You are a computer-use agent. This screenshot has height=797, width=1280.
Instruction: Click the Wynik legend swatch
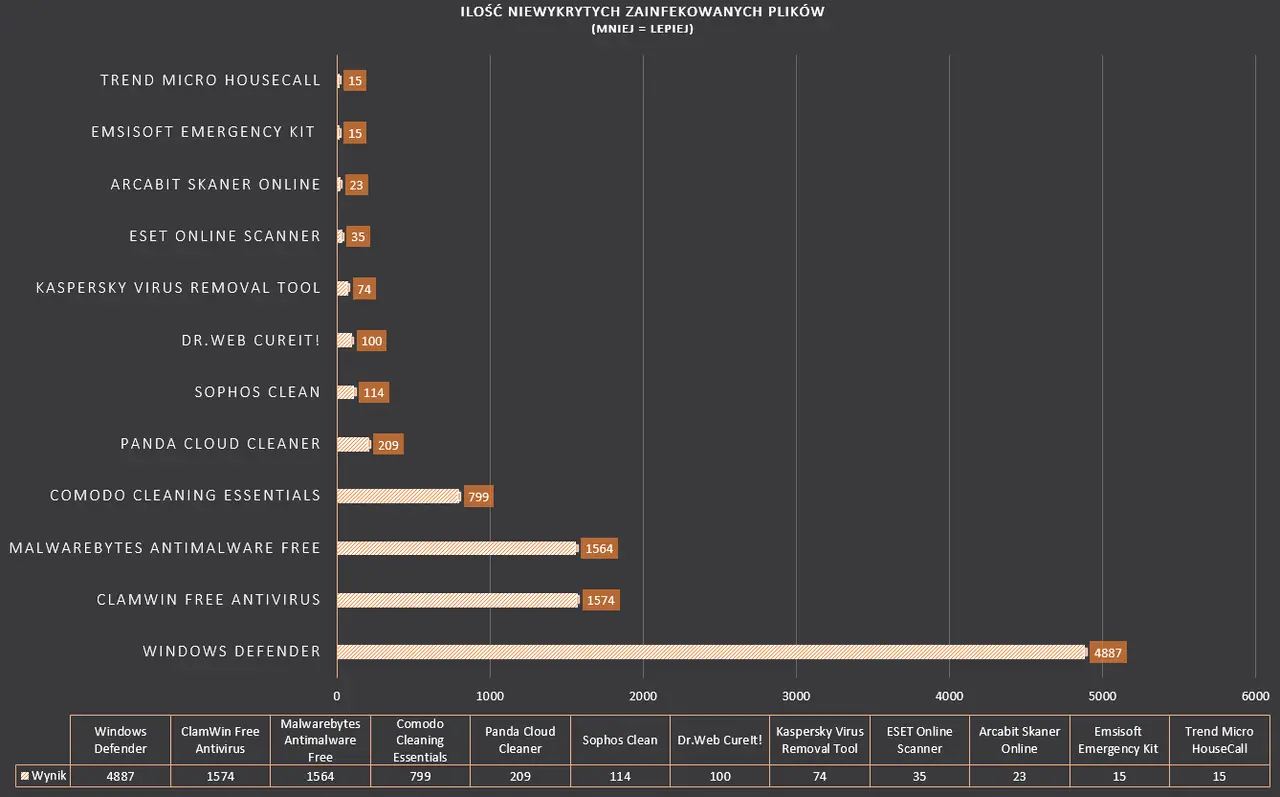(x=24, y=776)
